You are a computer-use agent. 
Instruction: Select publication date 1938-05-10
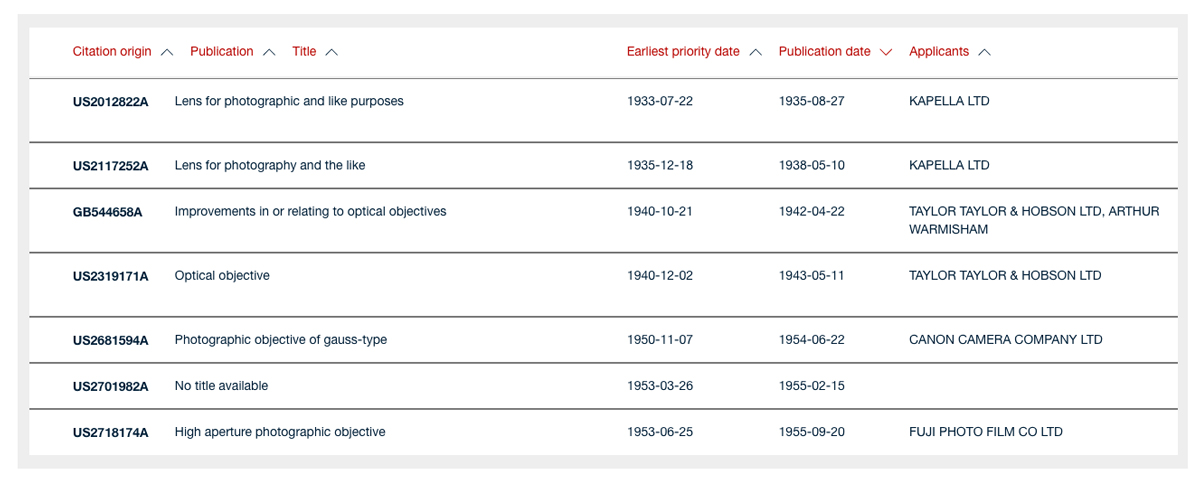[x=812, y=165]
